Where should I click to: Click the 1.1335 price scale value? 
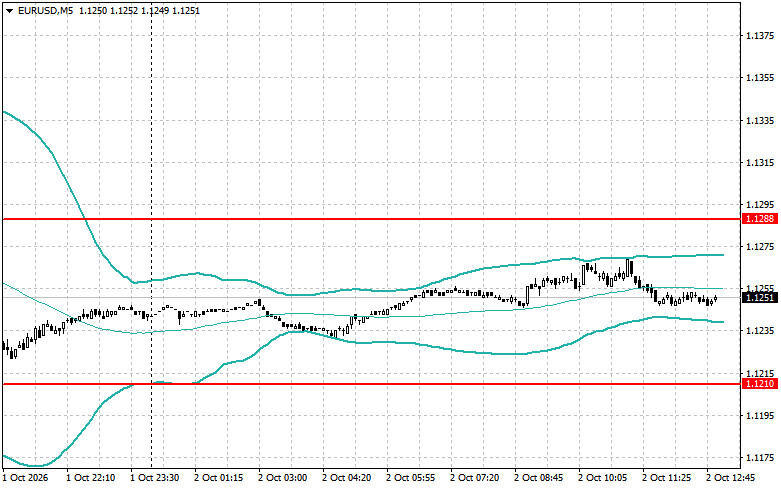(760, 121)
